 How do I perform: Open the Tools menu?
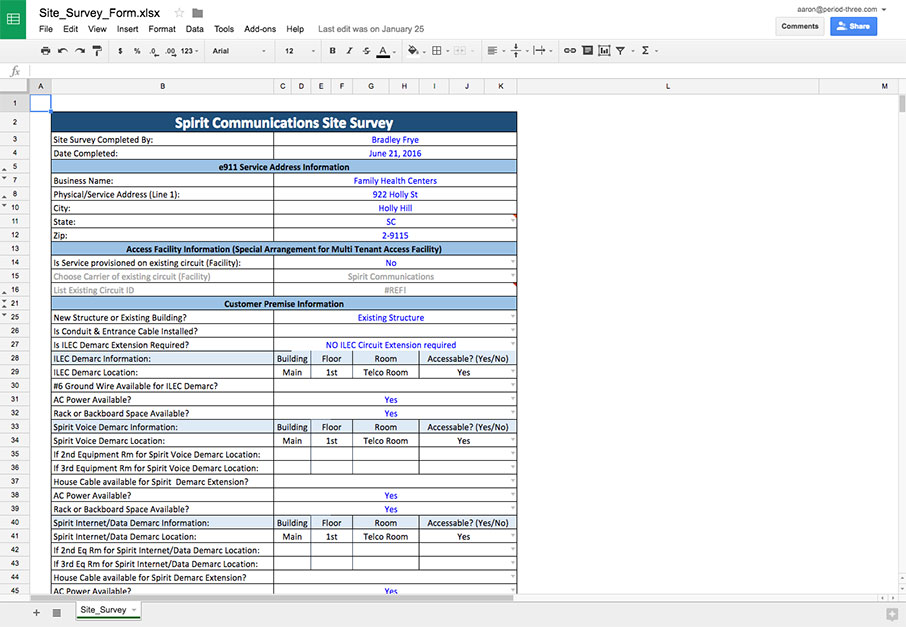224,29
